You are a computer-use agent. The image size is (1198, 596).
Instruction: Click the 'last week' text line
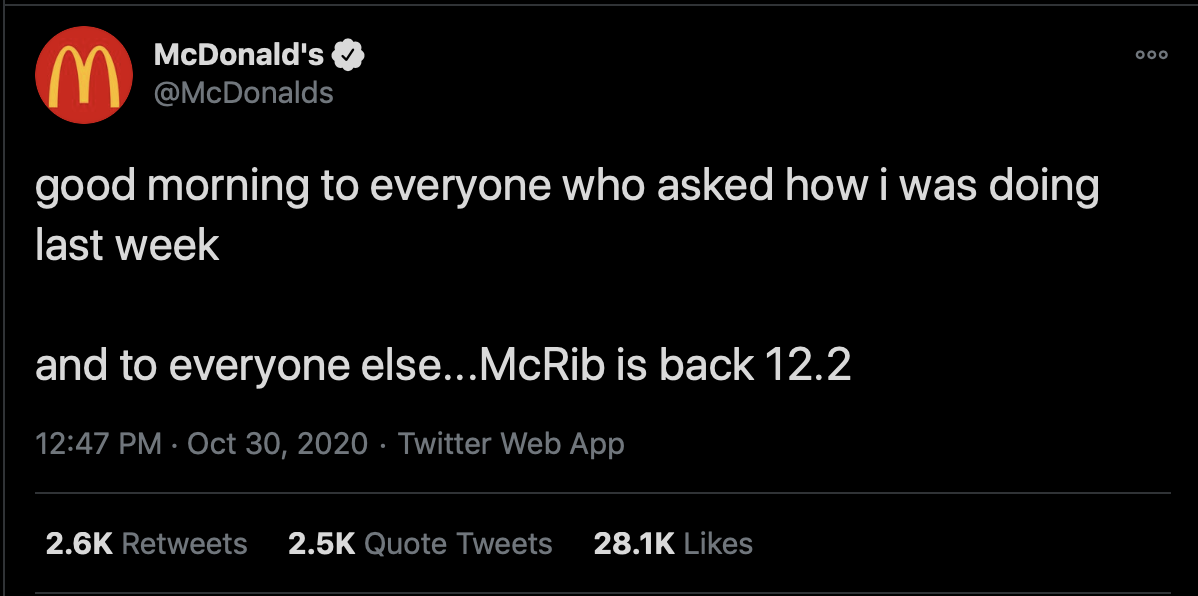(x=127, y=245)
